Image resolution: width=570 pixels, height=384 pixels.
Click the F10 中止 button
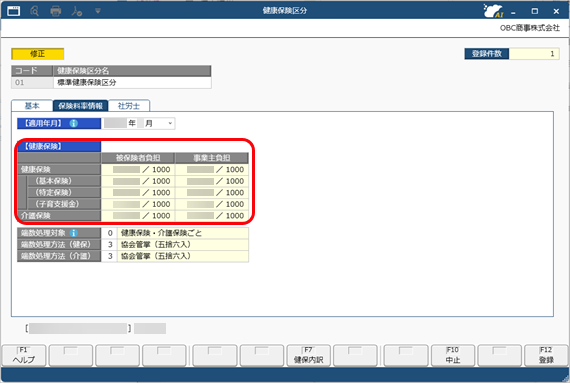(x=453, y=355)
